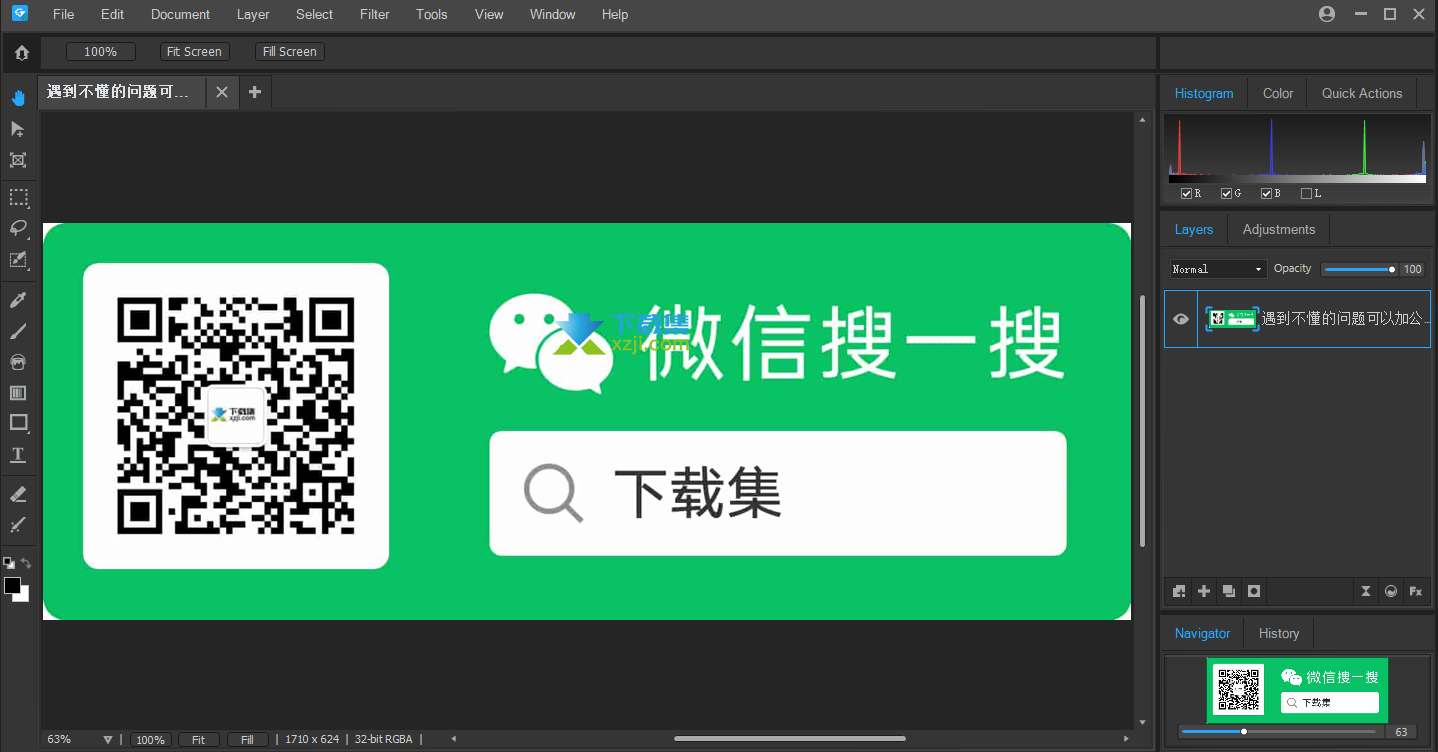Open the layer Fx effects
Image resolution: width=1438 pixels, height=752 pixels.
point(1416,591)
